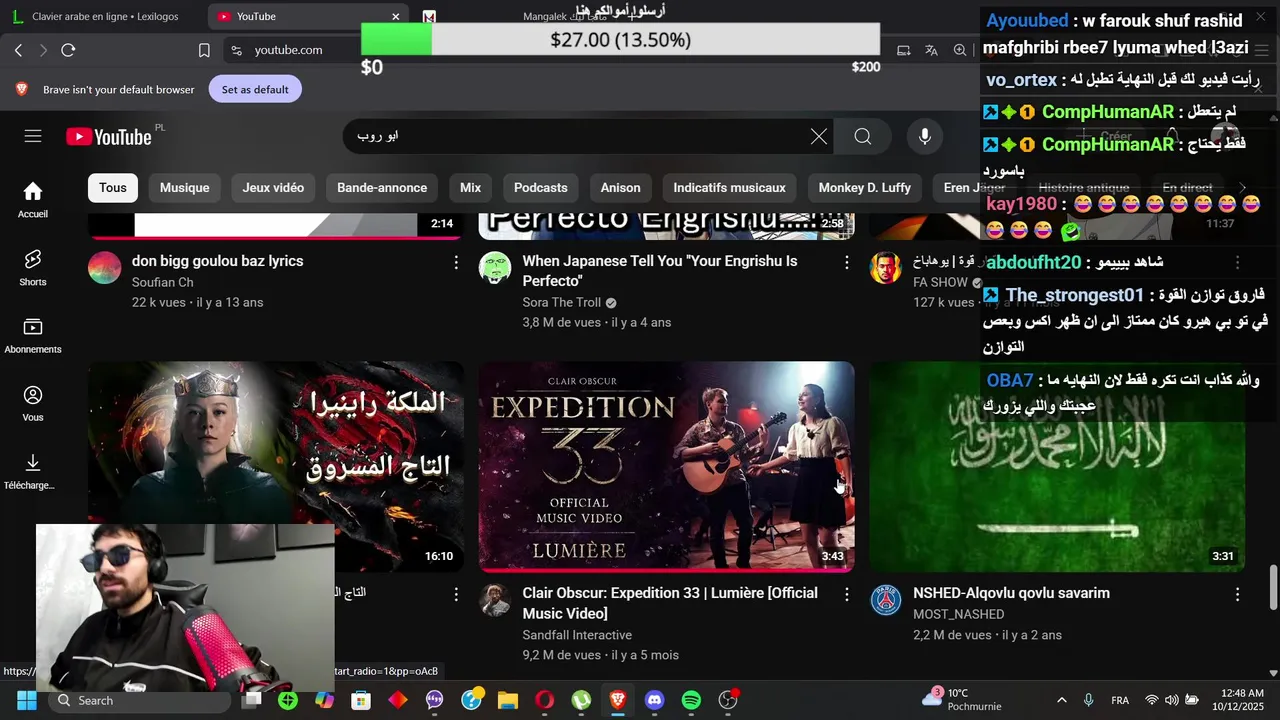Open title don bigg goulou baz lyrics
Image resolution: width=1280 pixels, height=720 pixels.
coord(217,261)
